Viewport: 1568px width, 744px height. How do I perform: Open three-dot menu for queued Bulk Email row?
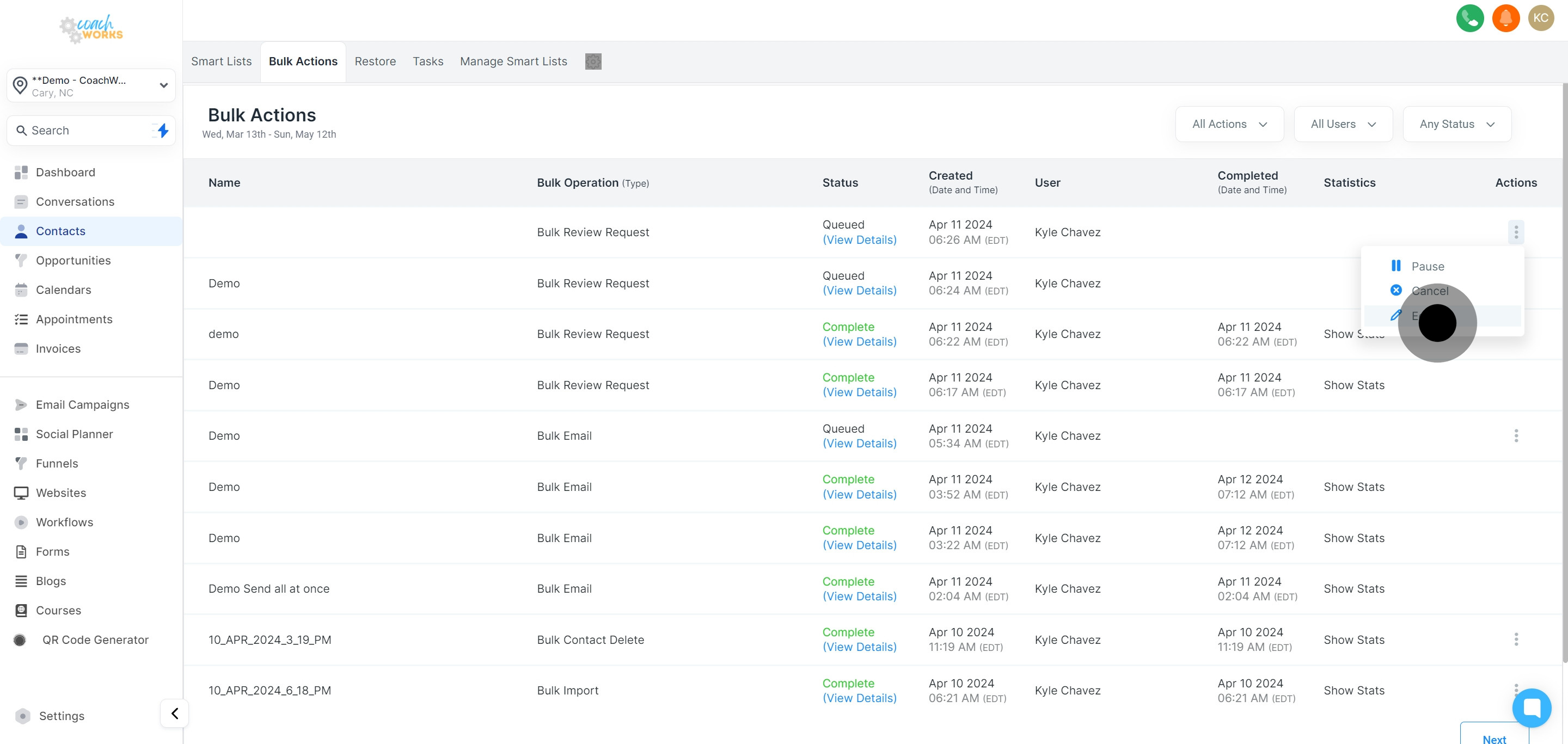click(1516, 435)
